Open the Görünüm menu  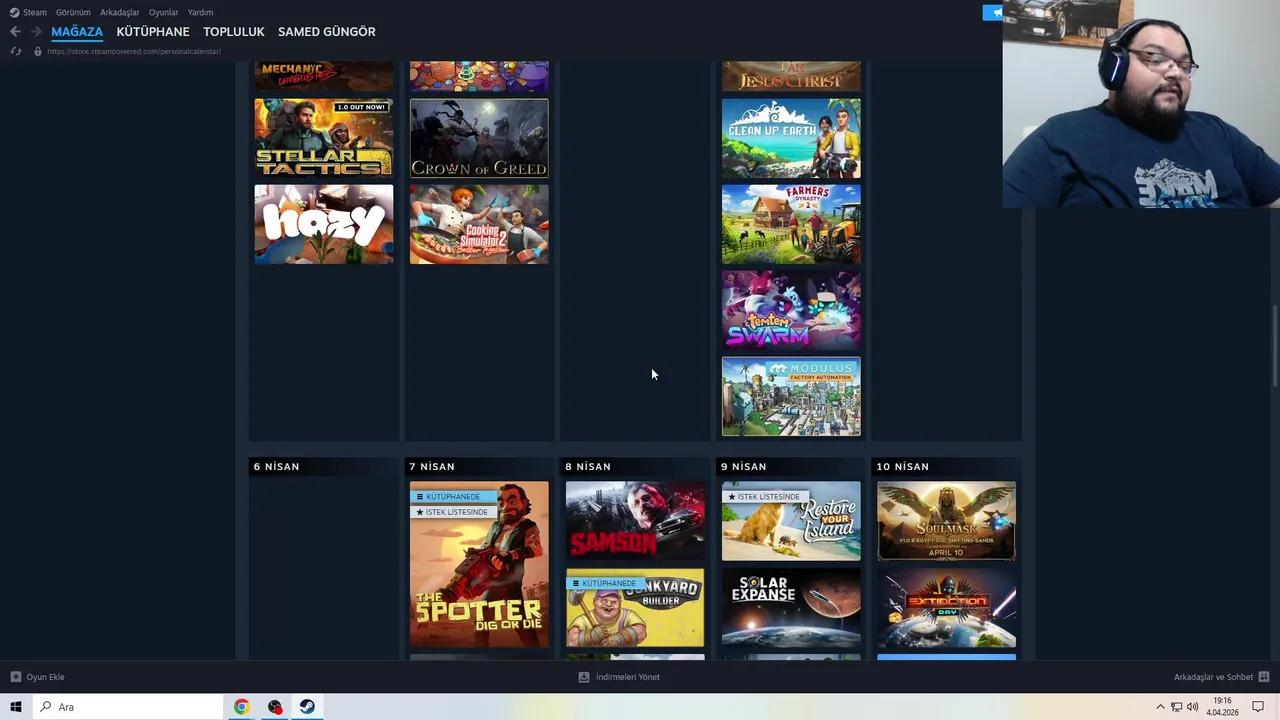(73, 12)
